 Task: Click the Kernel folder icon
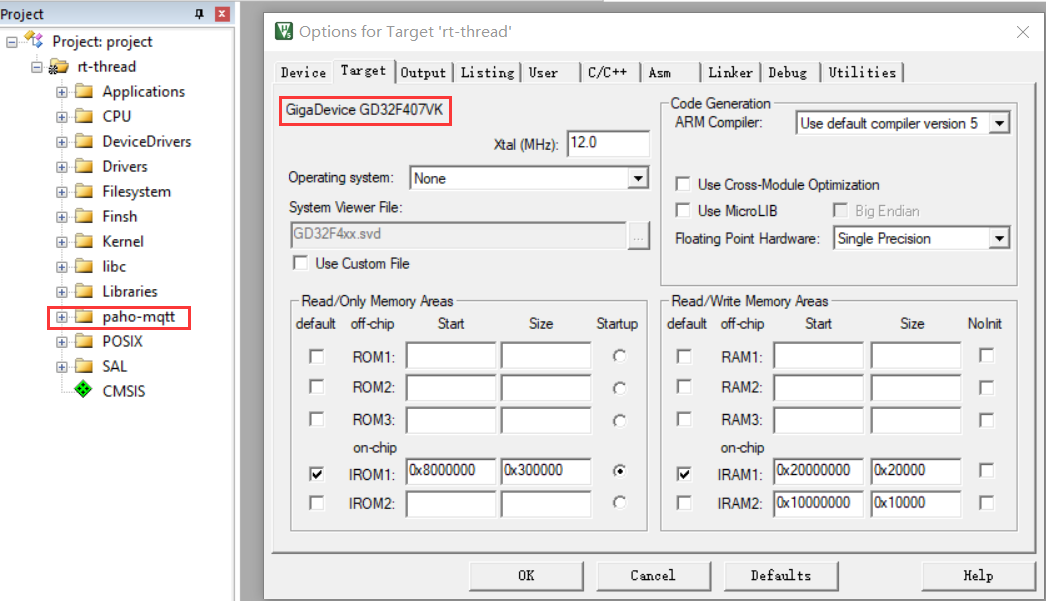click(84, 241)
